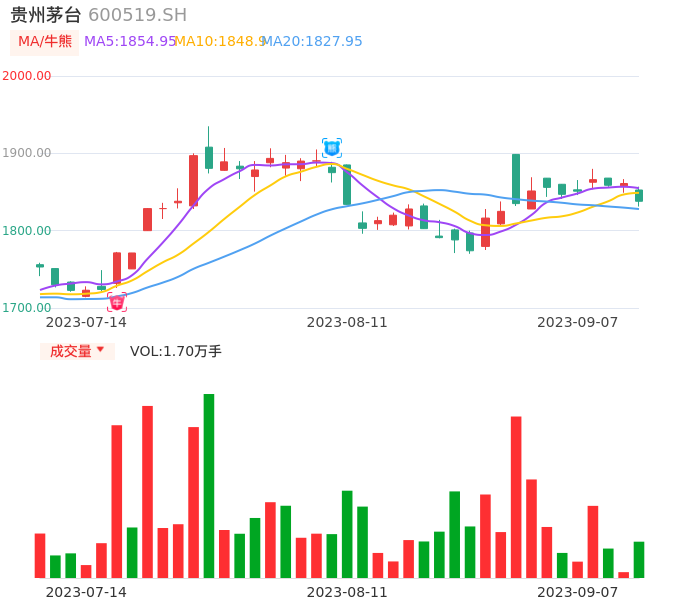The width and height of the screenshot is (686, 606).
Task: Open the 成交量 indicator dropdown
Action: click(x=77, y=351)
